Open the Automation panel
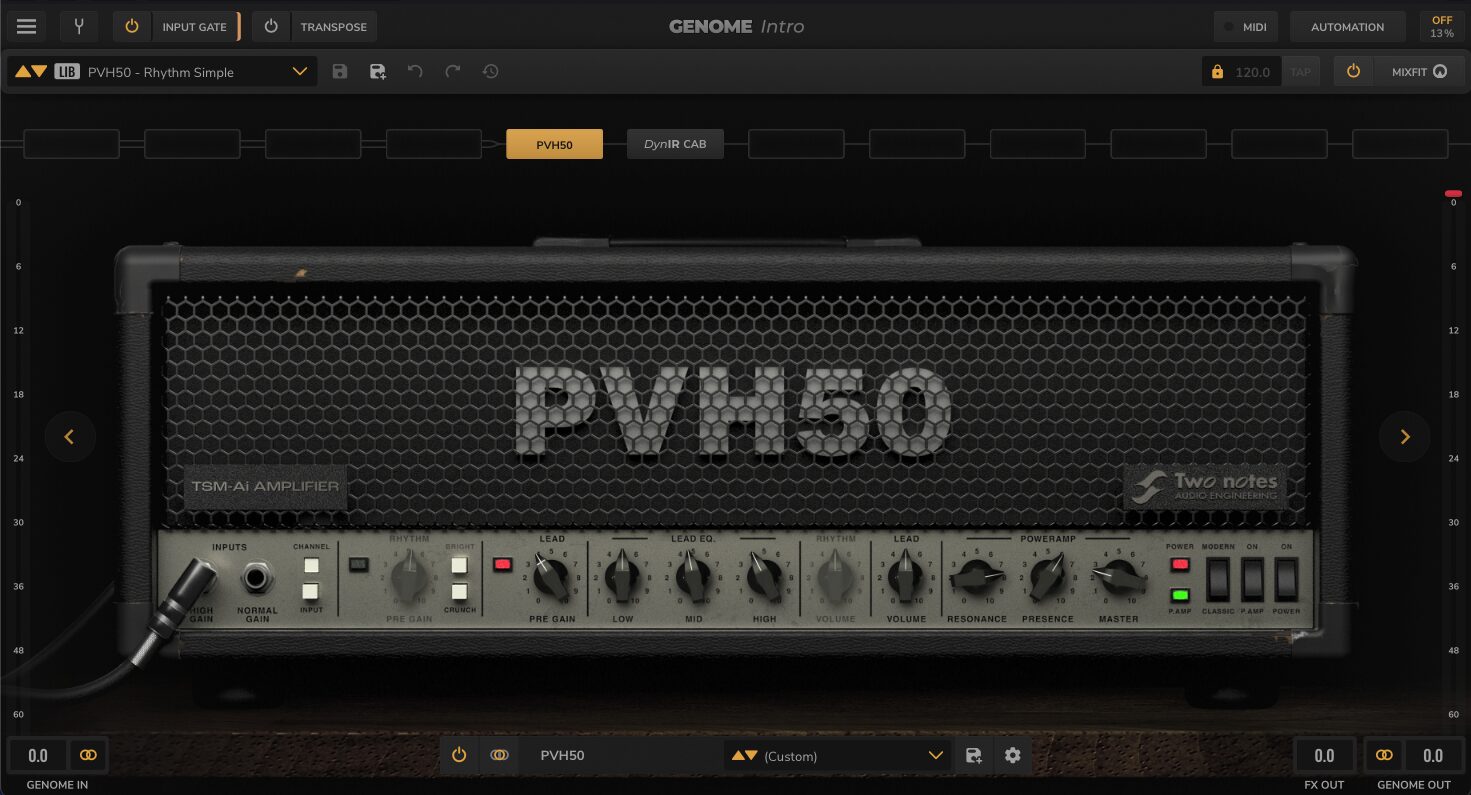This screenshot has width=1471, height=795. point(1348,27)
